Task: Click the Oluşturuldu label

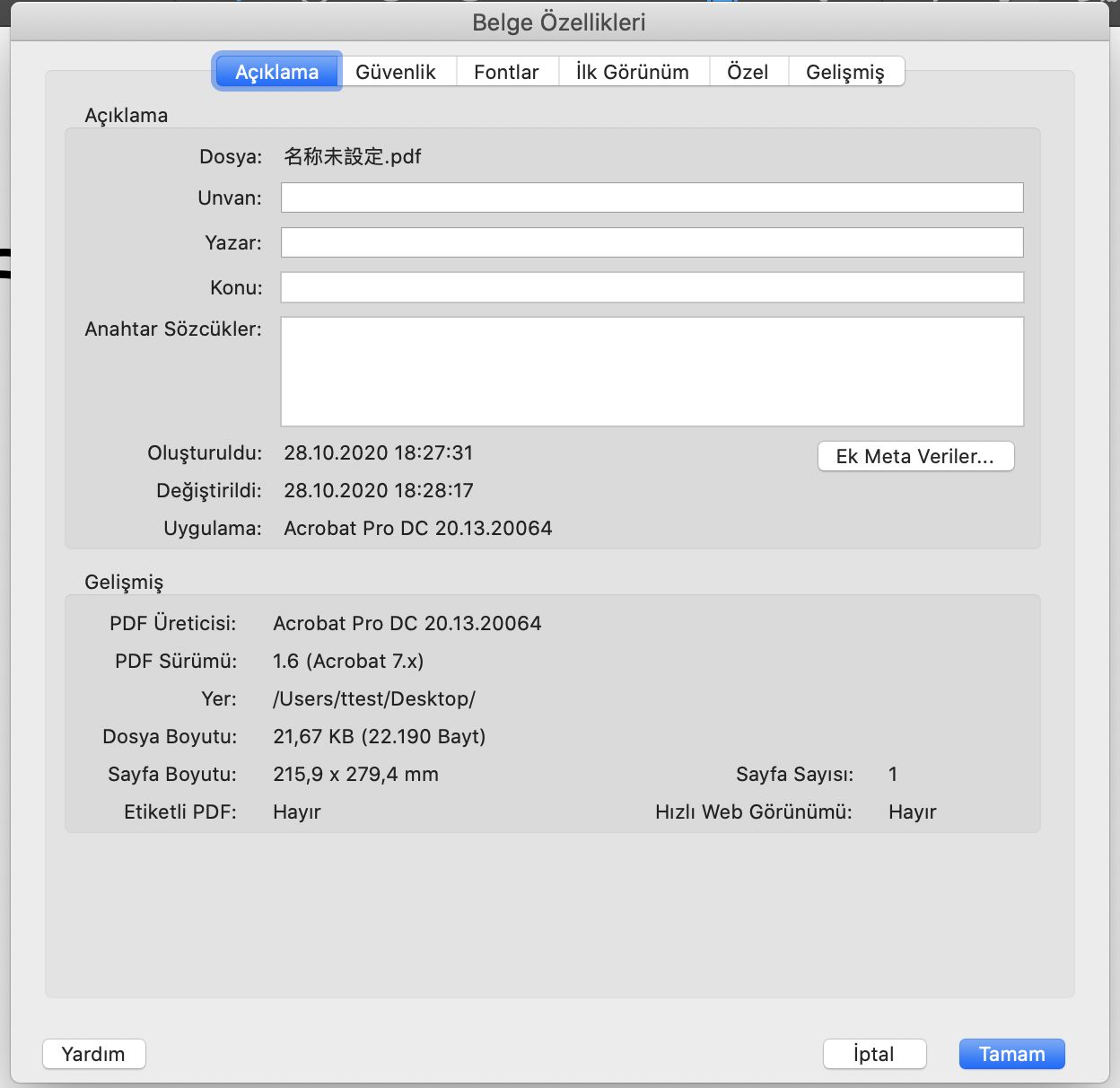Action: click(x=205, y=452)
